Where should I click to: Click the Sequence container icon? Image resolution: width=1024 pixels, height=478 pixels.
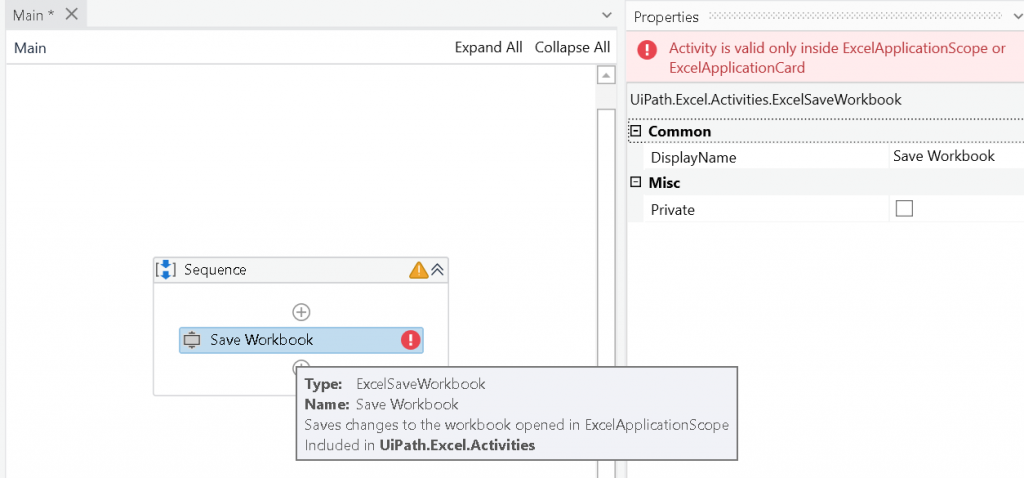pos(167,270)
